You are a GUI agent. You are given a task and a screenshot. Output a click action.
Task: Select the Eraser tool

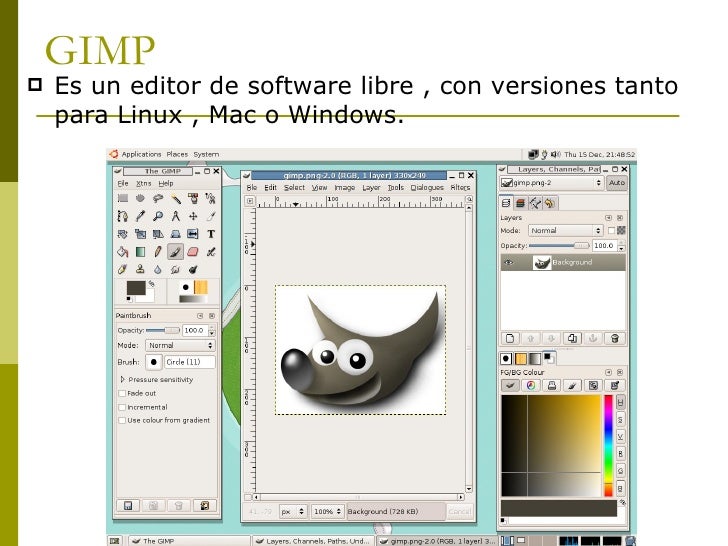point(193,252)
